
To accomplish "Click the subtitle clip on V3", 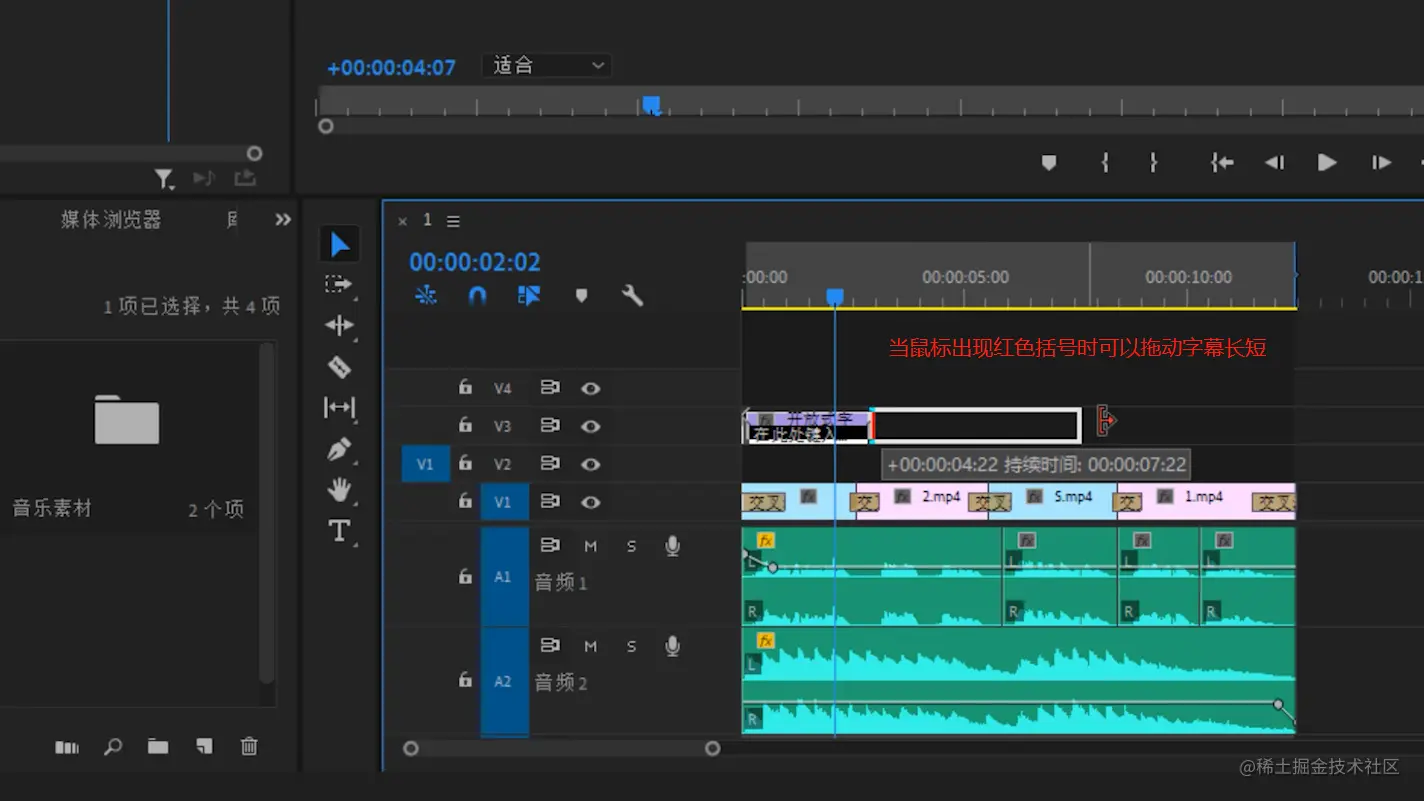I will pos(808,426).
